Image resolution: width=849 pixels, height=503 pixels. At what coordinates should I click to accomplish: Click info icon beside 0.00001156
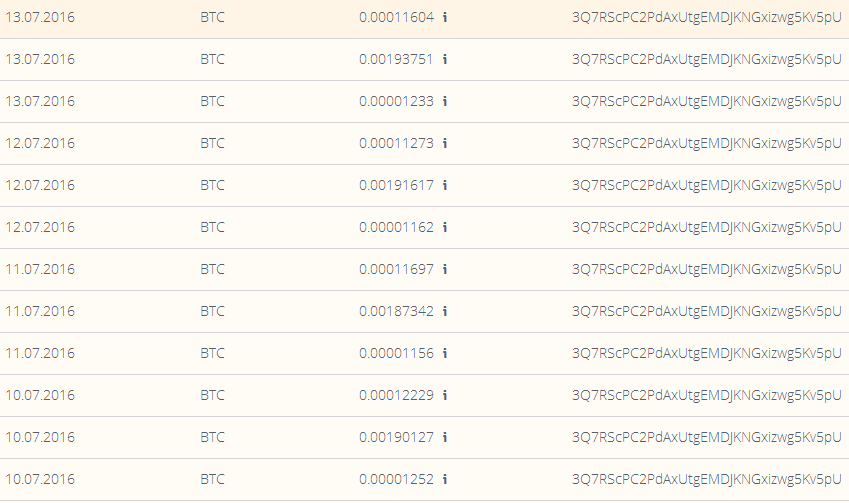445,353
